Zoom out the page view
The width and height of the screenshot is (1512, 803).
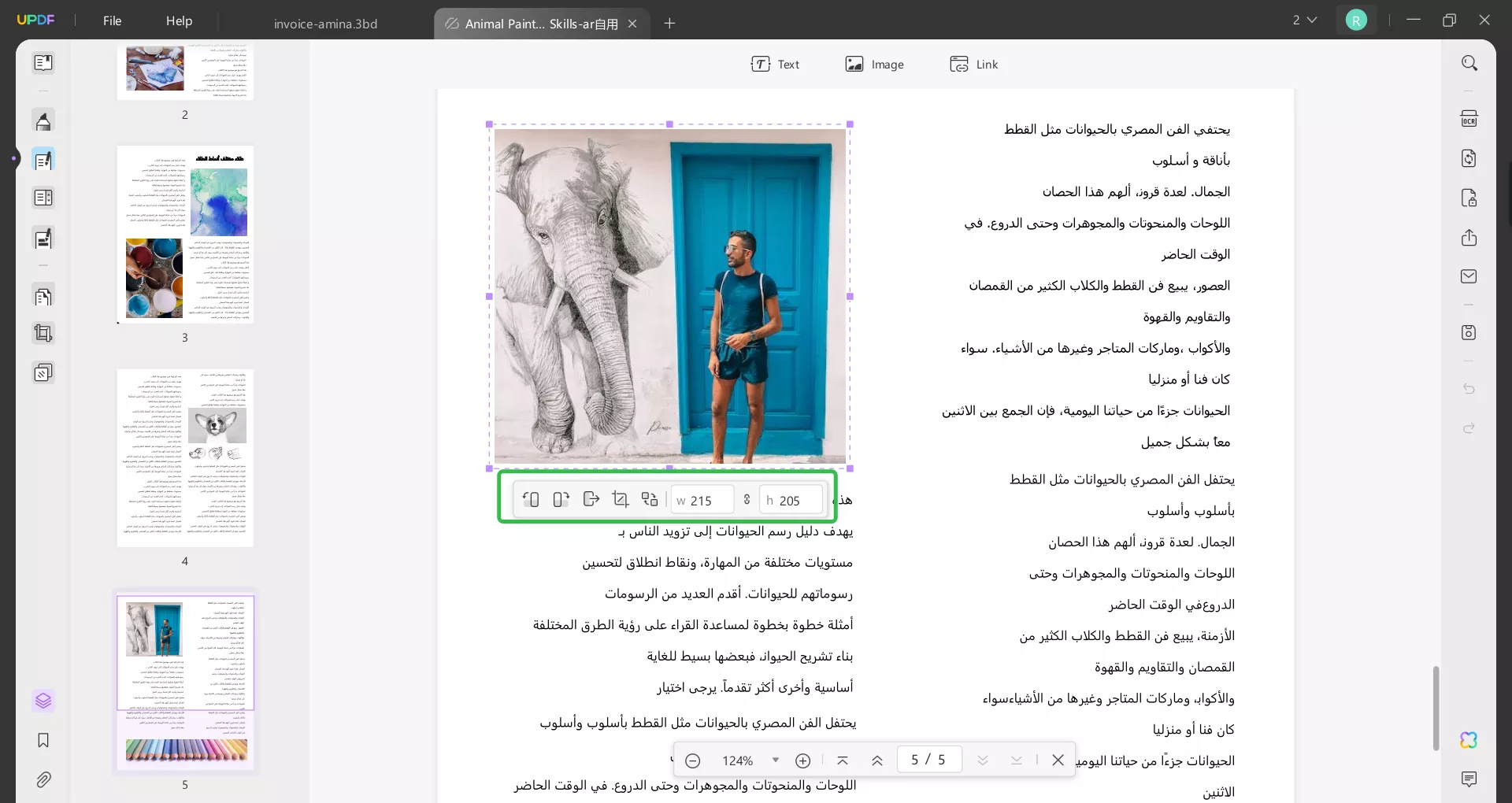click(x=693, y=760)
